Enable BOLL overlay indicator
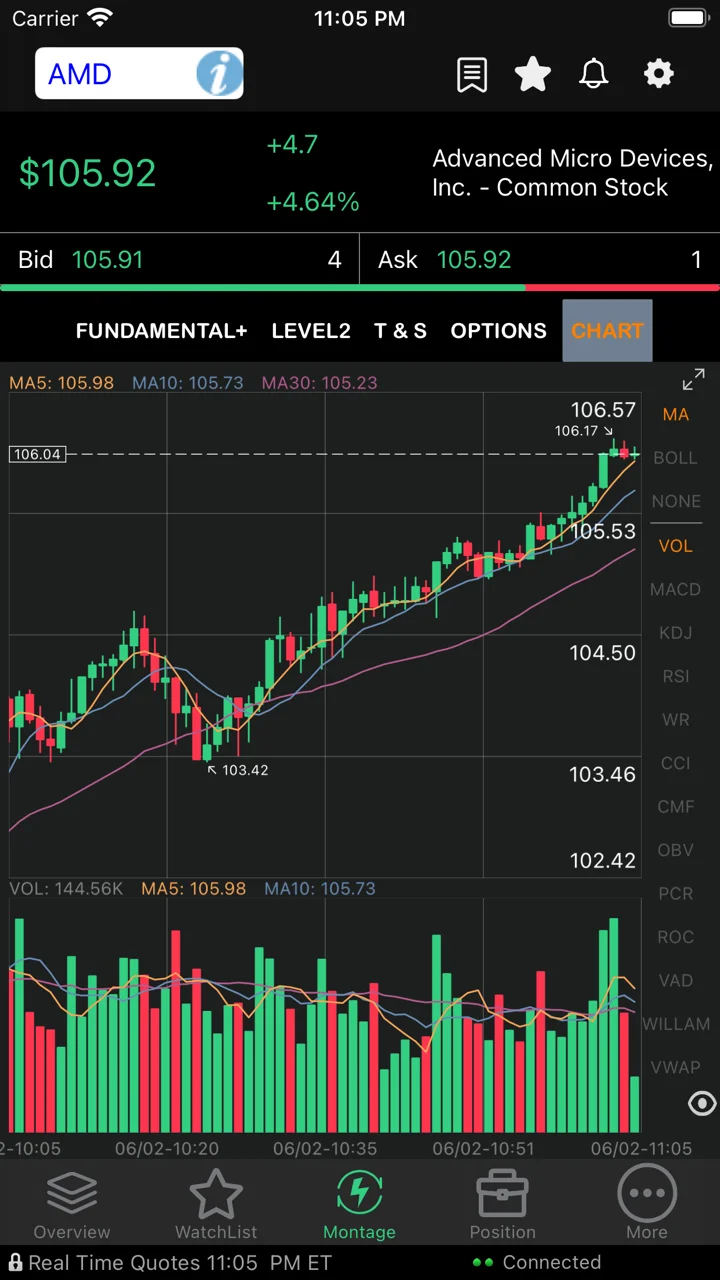This screenshot has height=1280, width=720. pyautogui.click(x=675, y=458)
